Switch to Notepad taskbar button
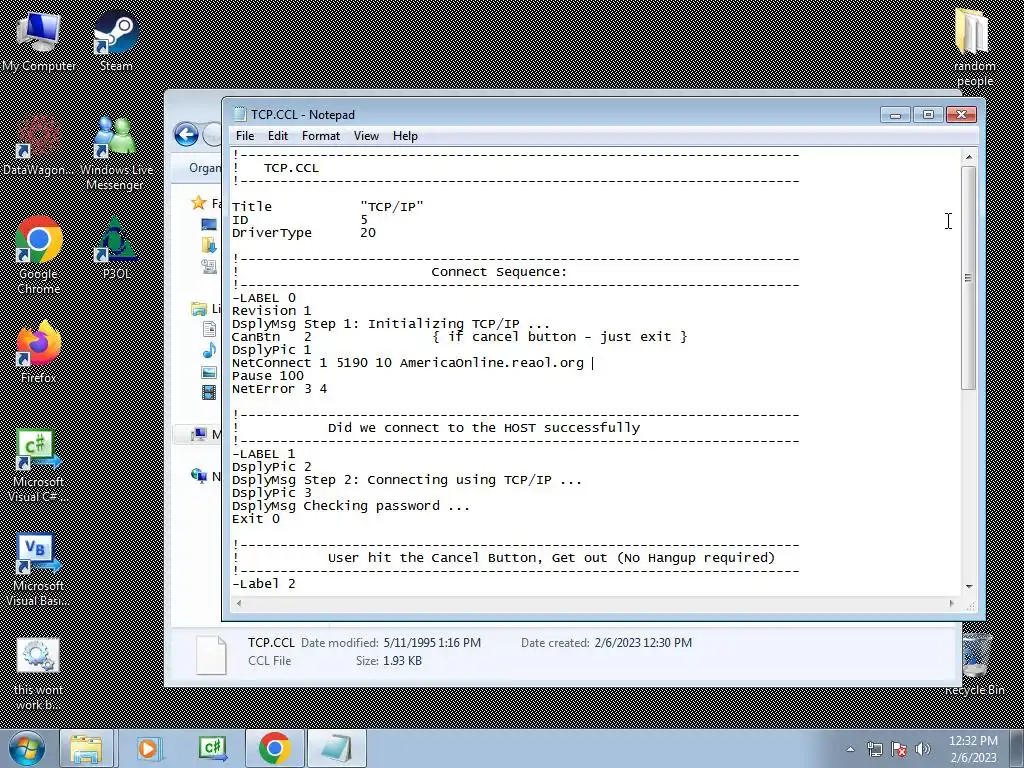 [x=336, y=748]
